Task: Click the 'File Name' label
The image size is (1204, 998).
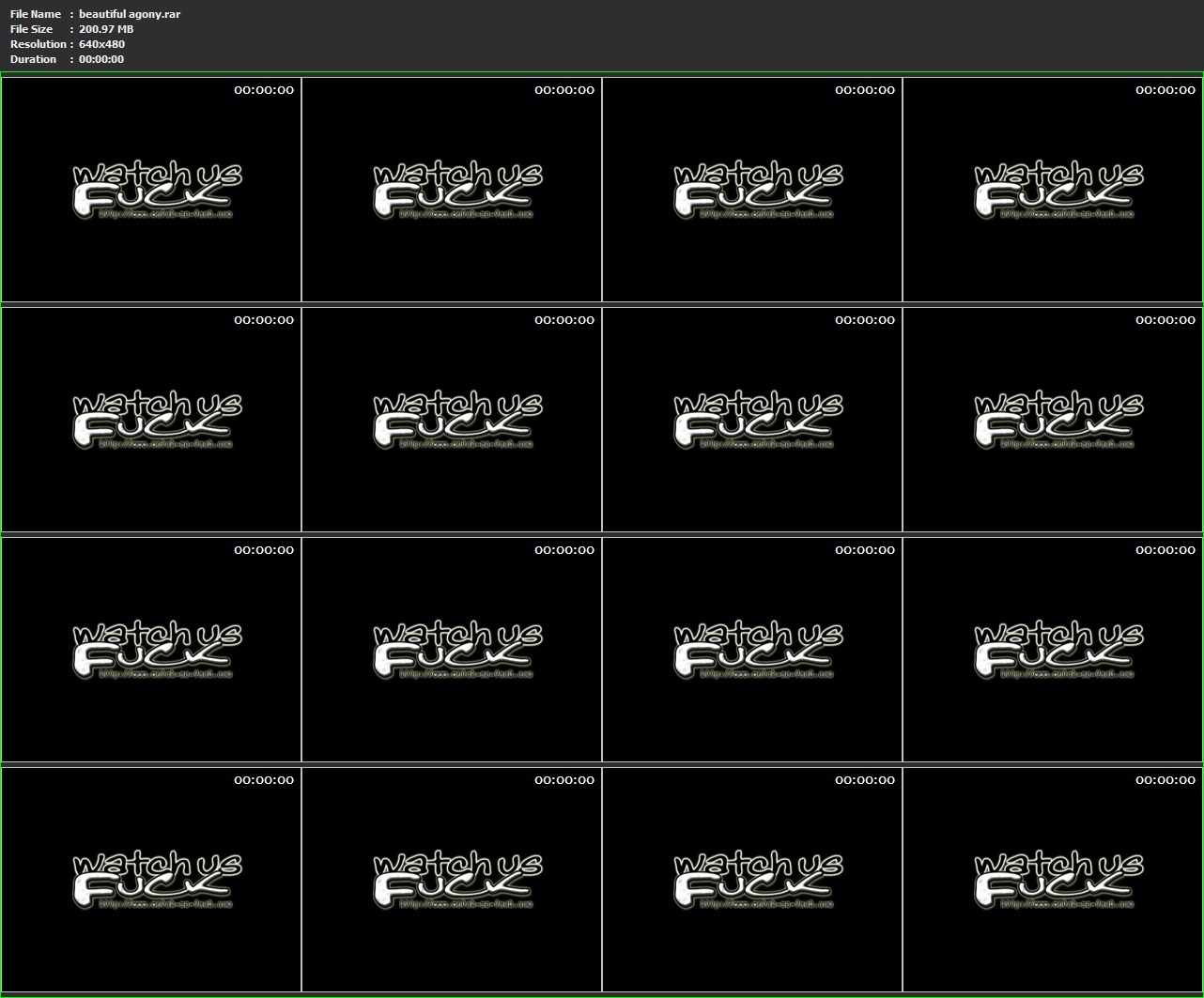Action: coord(36,14)
